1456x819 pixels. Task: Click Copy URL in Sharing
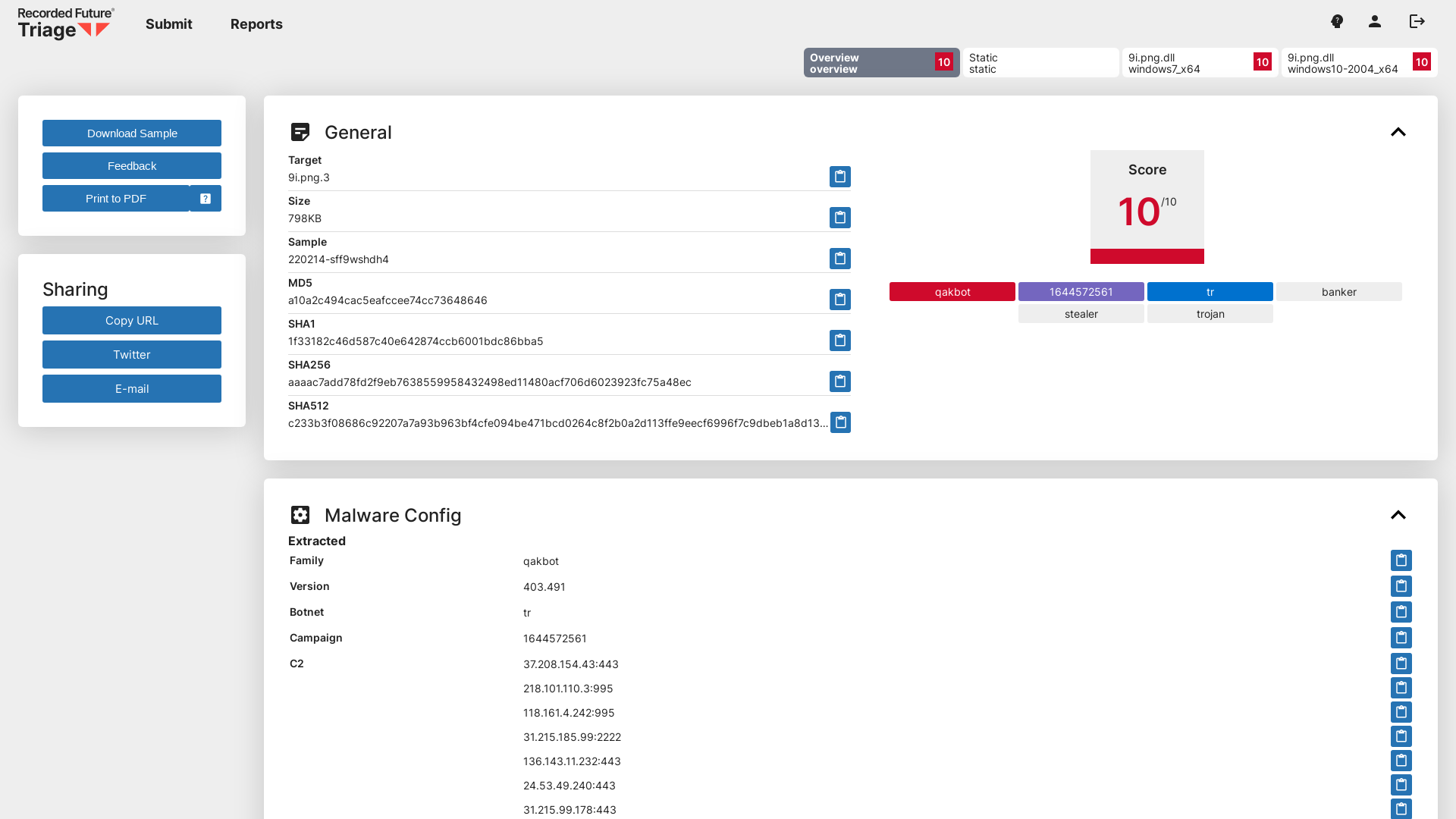click(x=132, y=321)
